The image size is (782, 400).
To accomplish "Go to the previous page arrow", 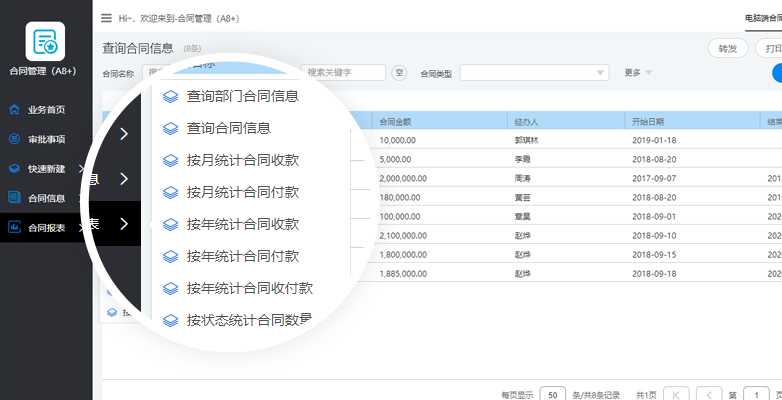I will (x=709, y=394).
